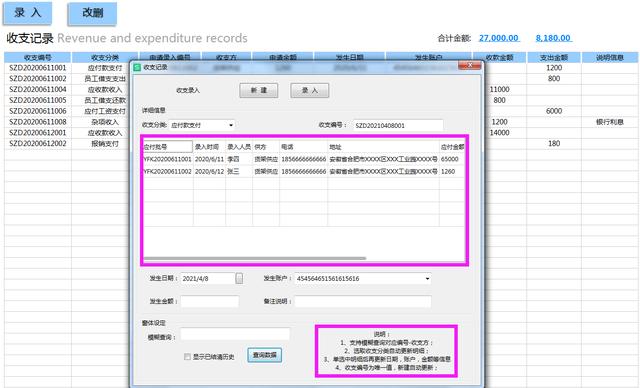Click the 2020/6/12 date cell
The width and height of the screenshot is (640, 388).
[x=209, y=172]
